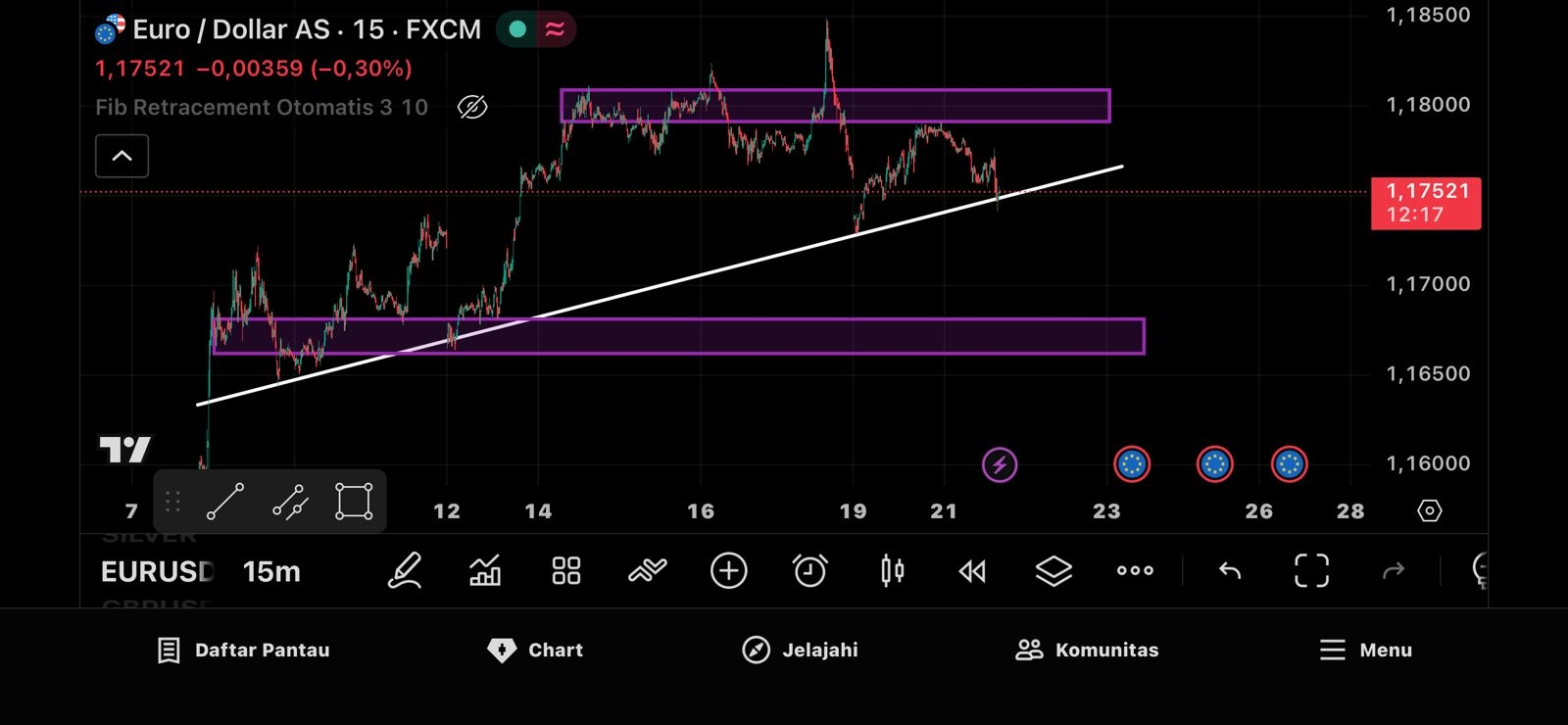Screen dimensions: 1568x725
Task: Change chart type via candlestick icon
Action: click(x=892, y=570)
